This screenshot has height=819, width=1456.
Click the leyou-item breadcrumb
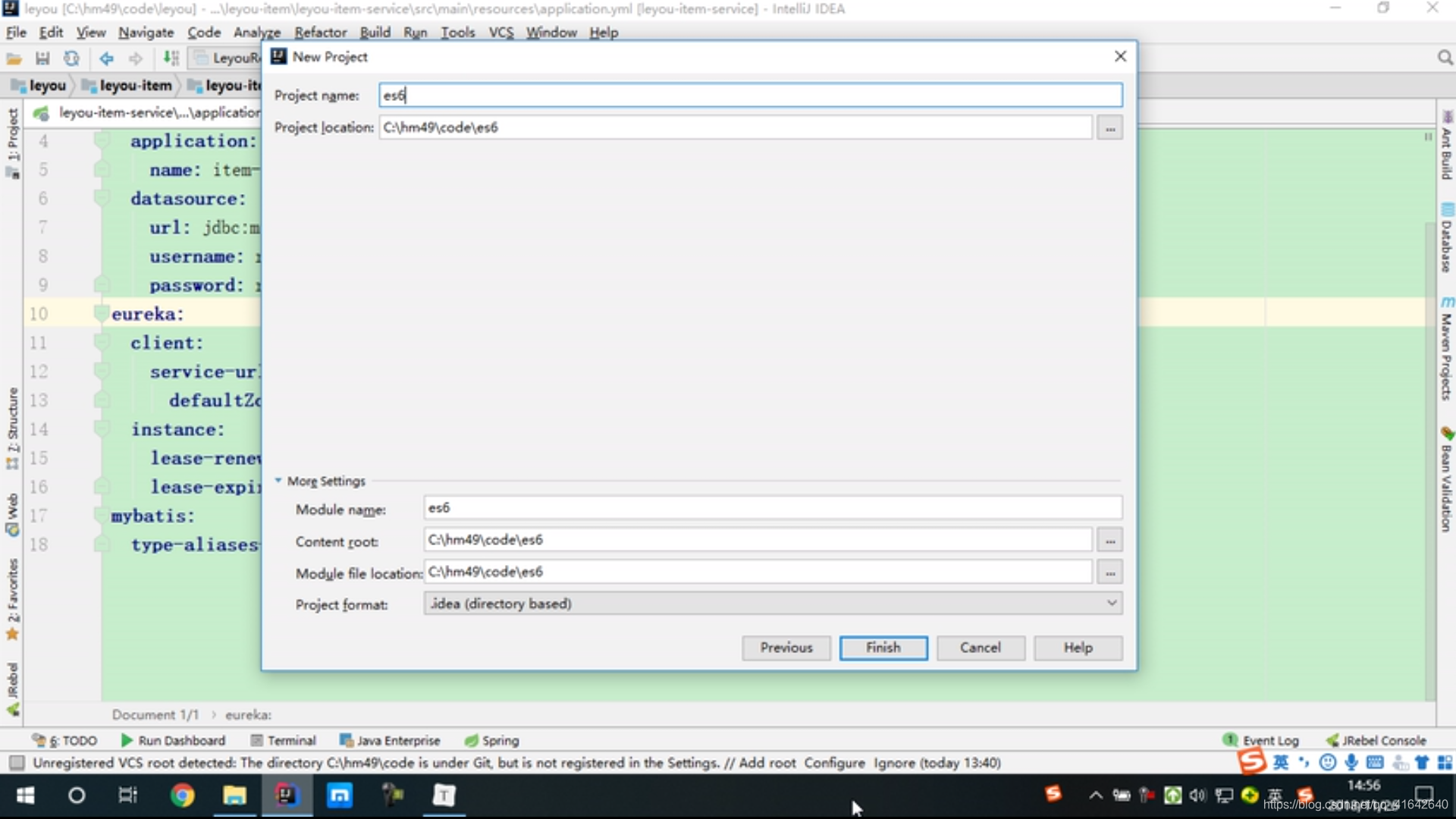tap(128, 86)
